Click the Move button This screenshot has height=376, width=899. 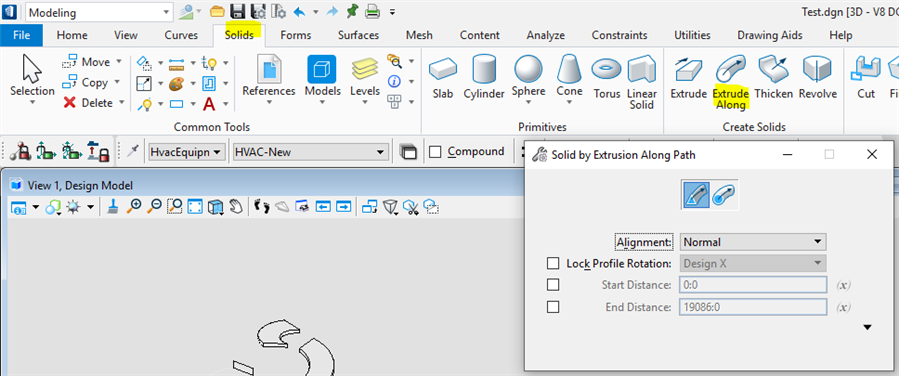point(86,62)
